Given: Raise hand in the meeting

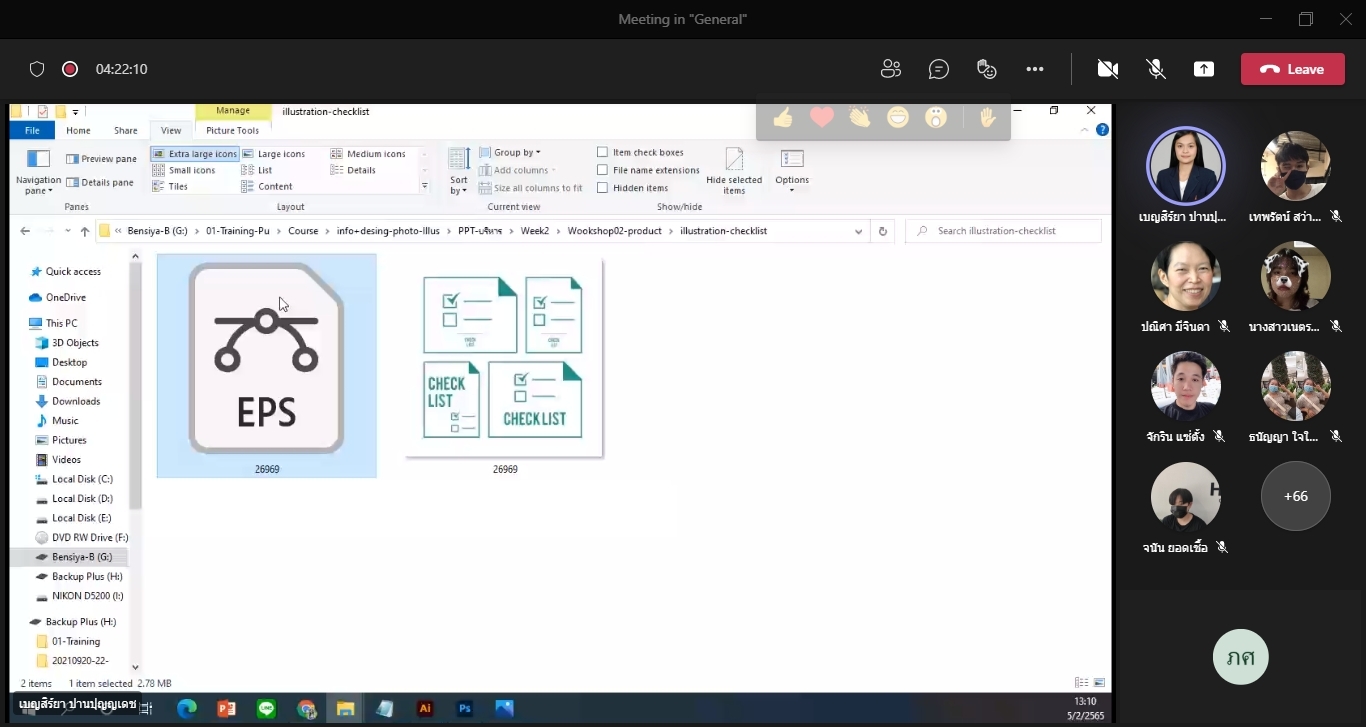Looking at the screenshot, I should pos(988,118).
